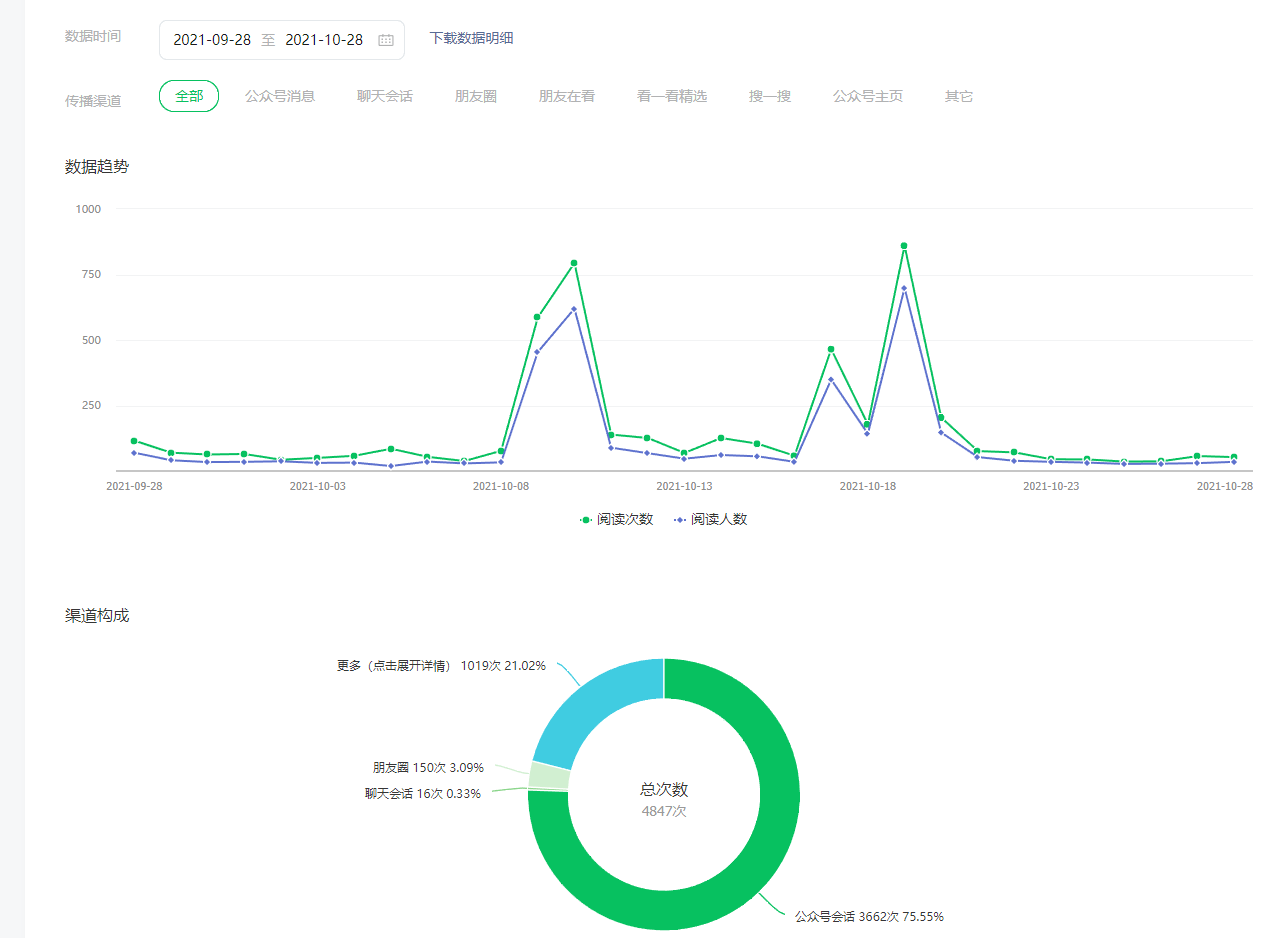
Task: Click highest green peak point near 2021-10-19
Action: click(904, 246)
